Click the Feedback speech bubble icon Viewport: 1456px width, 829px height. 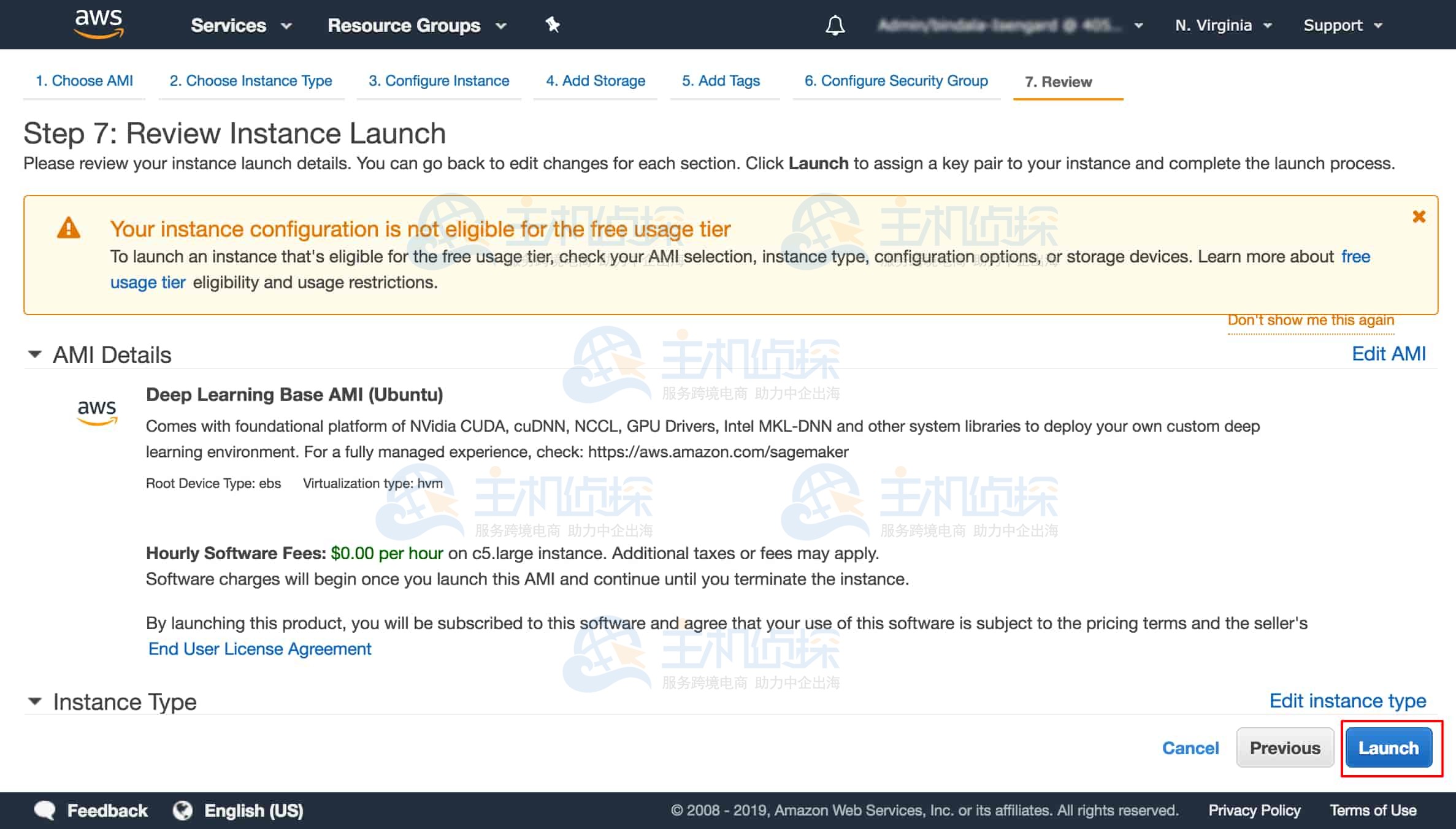[45, 810]
